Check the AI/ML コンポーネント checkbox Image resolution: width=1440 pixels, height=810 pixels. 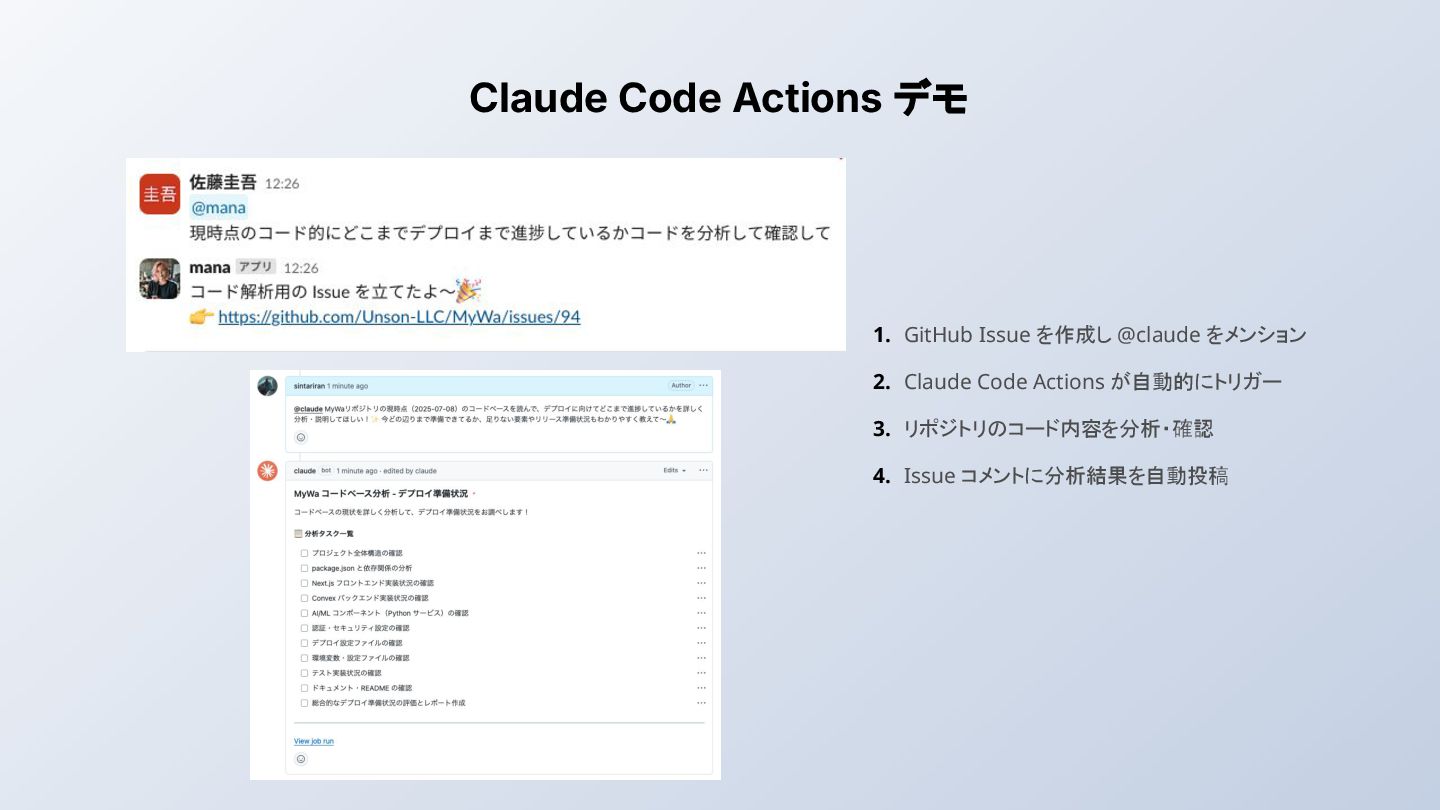tap(304, 613)
